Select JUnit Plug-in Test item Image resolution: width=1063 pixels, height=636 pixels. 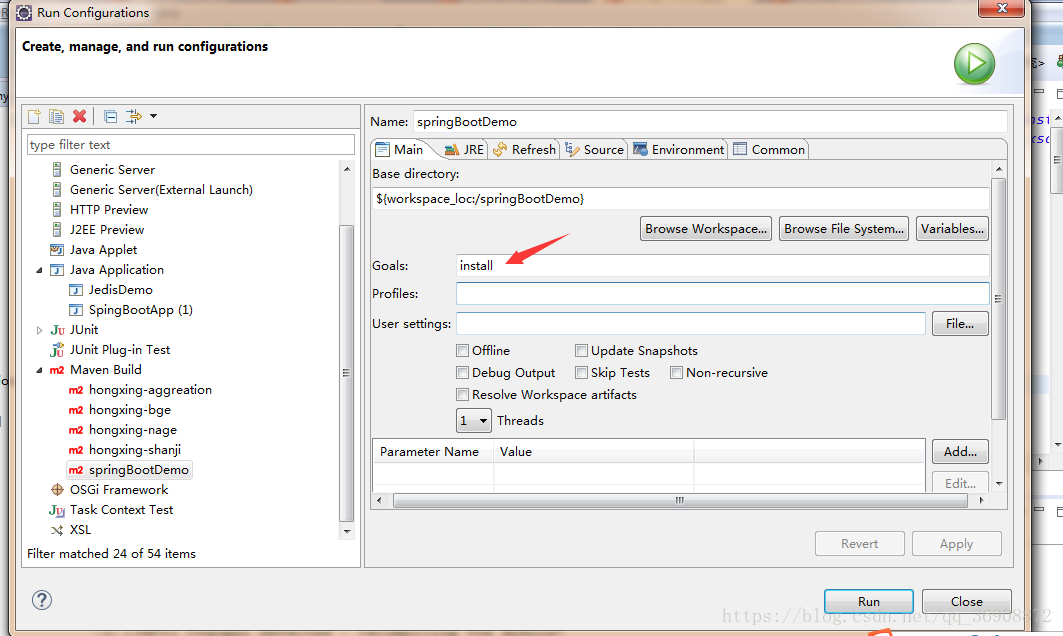pos(119,350)
